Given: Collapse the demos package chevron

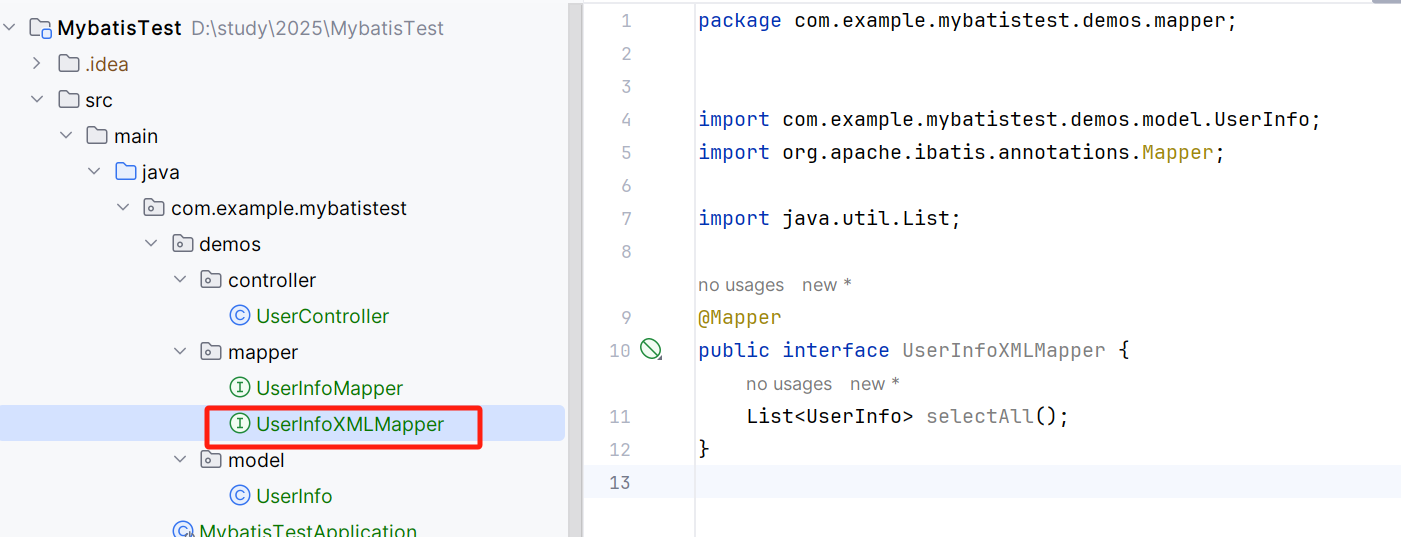Looking at the screenshot, I should [x=151, y=244].
